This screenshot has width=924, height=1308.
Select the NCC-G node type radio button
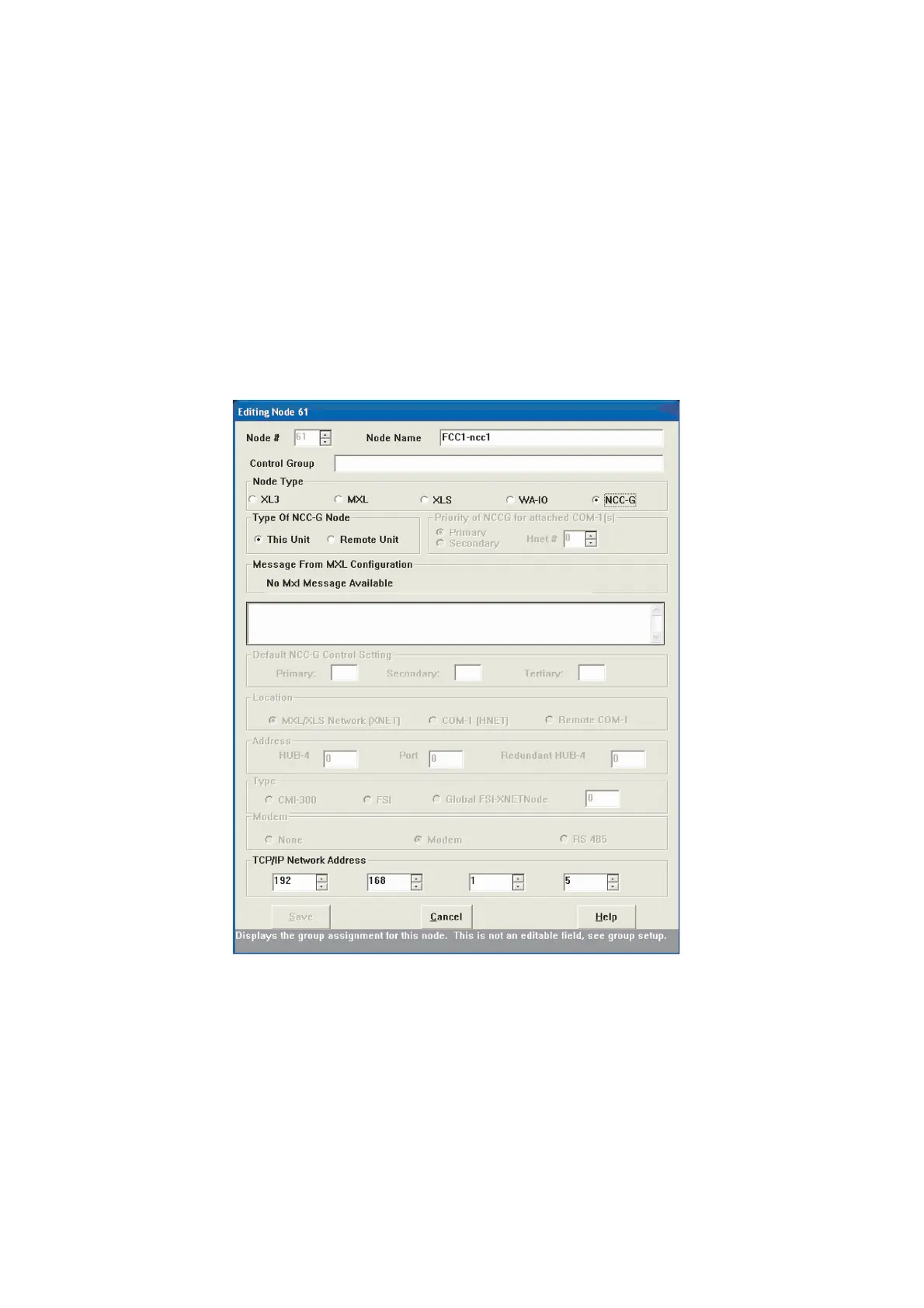pos(614,499)
